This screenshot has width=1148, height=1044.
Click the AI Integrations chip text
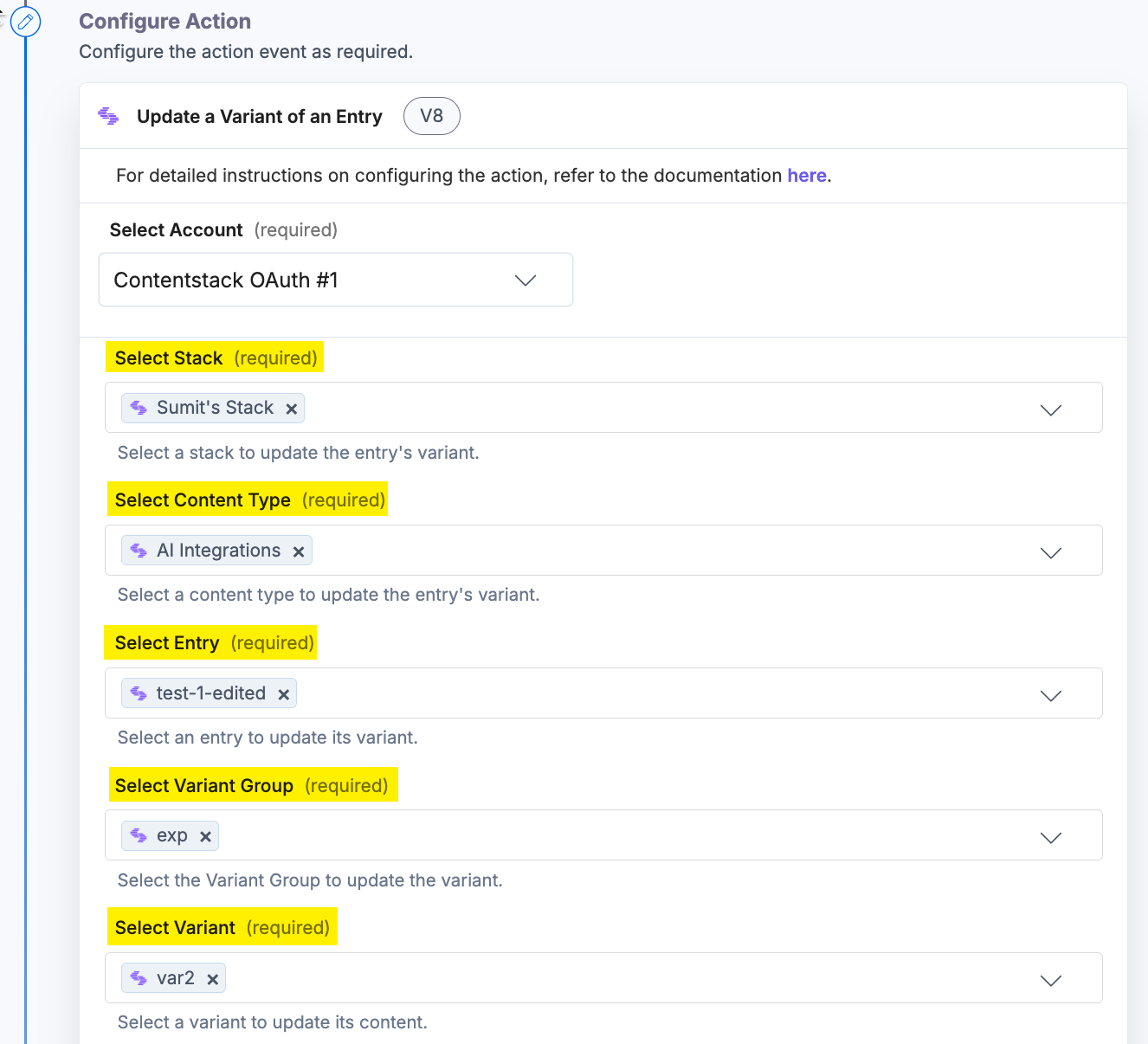tap(218, 551)
